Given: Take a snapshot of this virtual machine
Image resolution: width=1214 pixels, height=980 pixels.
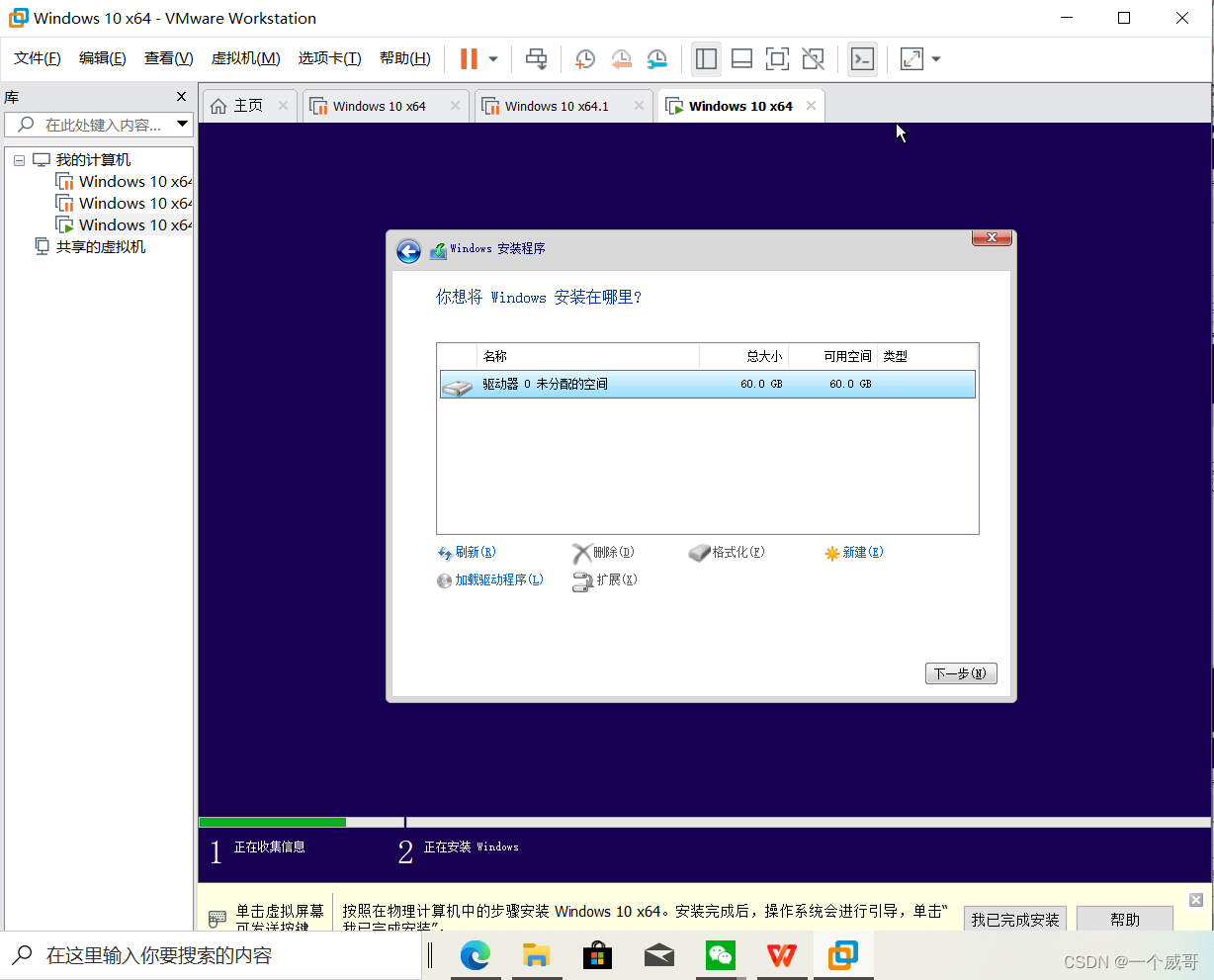Looking at the screenshot, I should pos(585,58).
